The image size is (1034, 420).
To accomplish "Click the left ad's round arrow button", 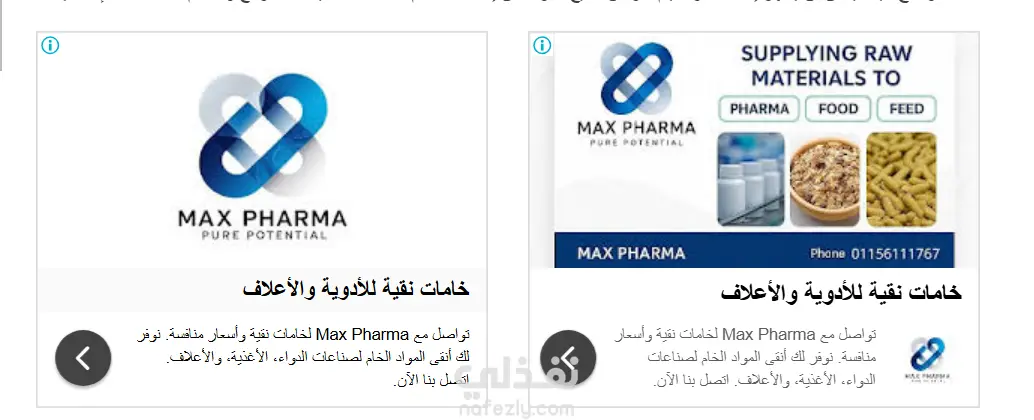I will tap(83, 358).
